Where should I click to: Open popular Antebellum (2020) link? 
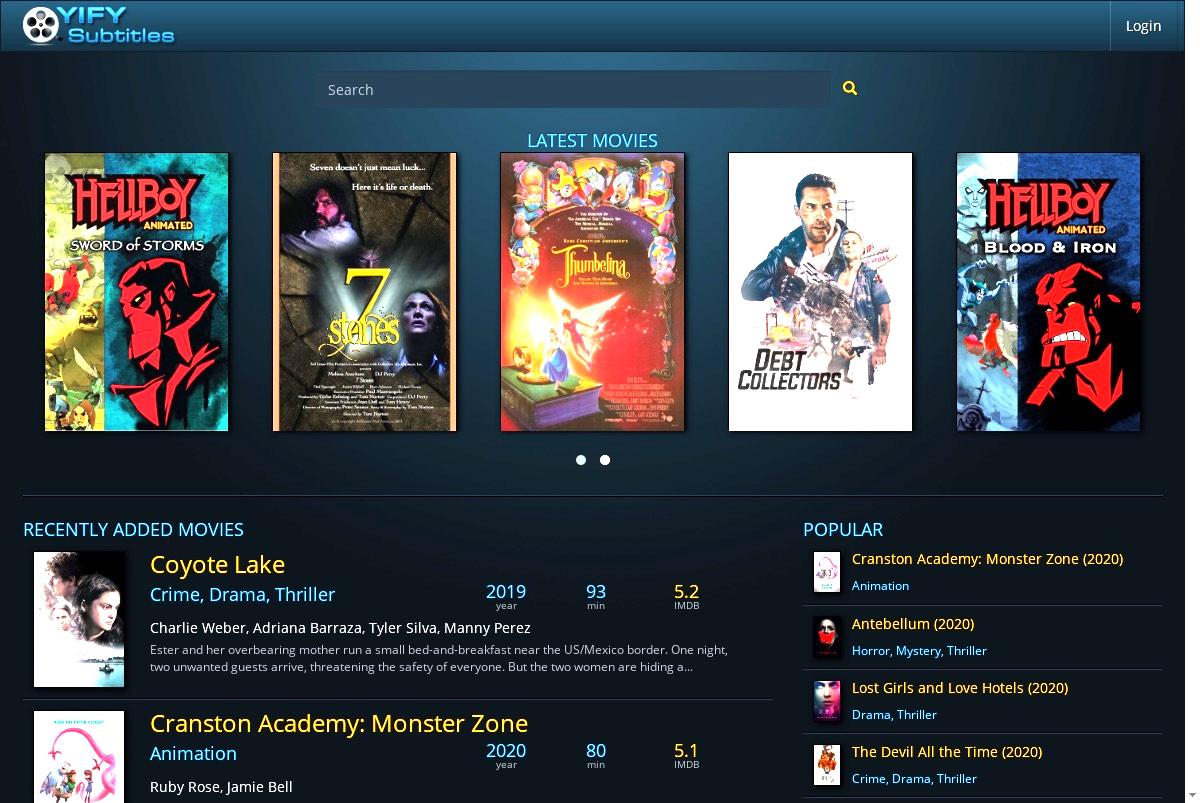click(913, 623)
